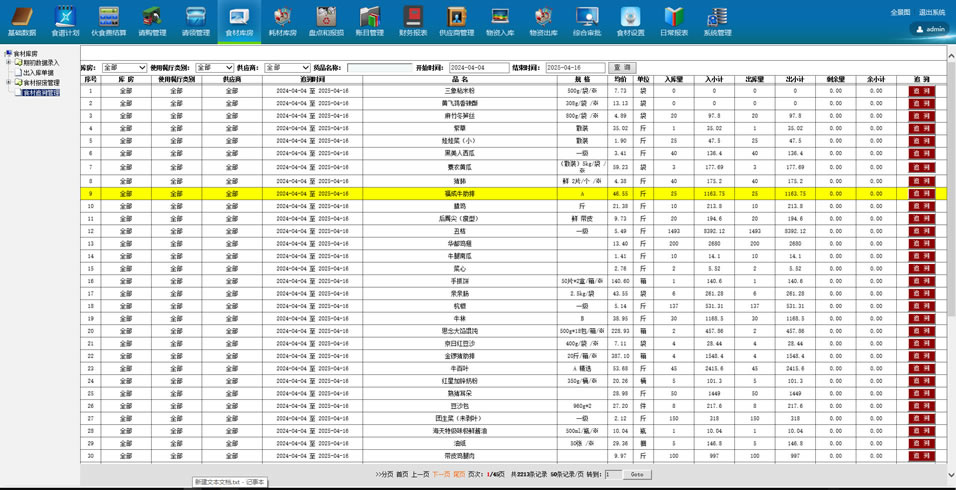Open the 食谱计划 module icon
This screenshot has height=490, width=956.
[x=65, y=20]
